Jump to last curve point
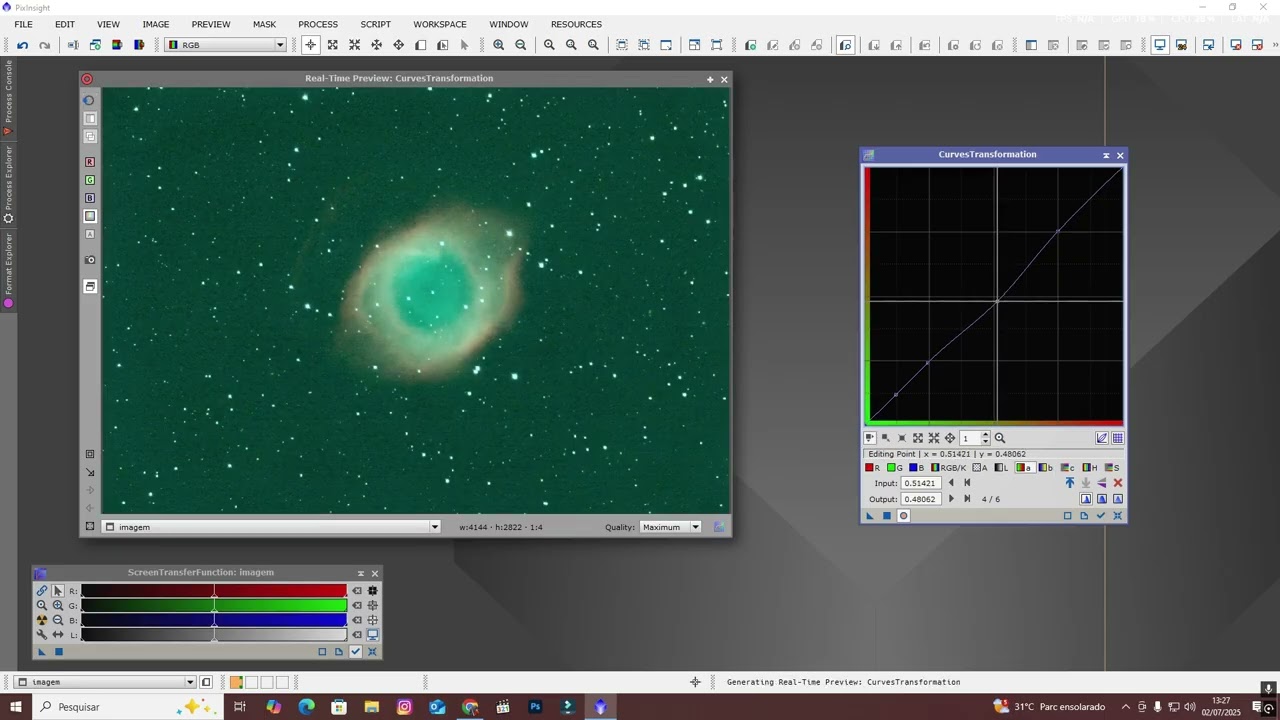 (967, 499)
